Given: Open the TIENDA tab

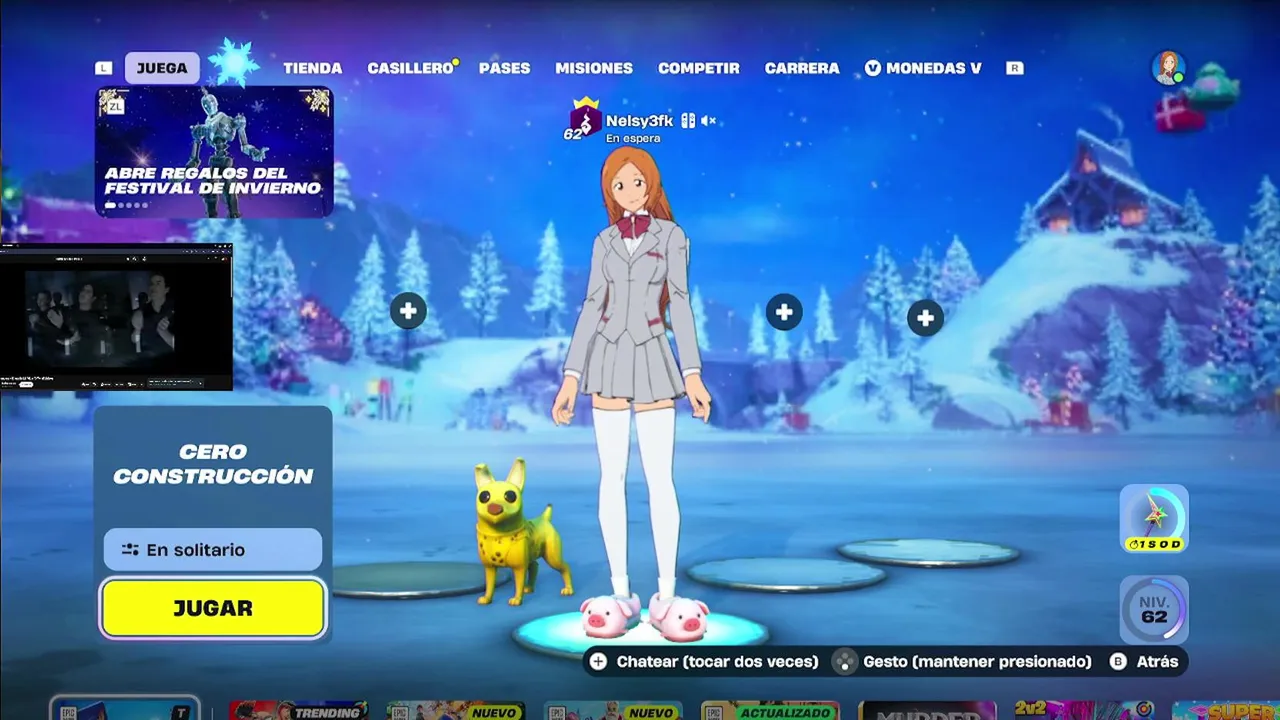Looking at the screenshot, I should (312, 68).
